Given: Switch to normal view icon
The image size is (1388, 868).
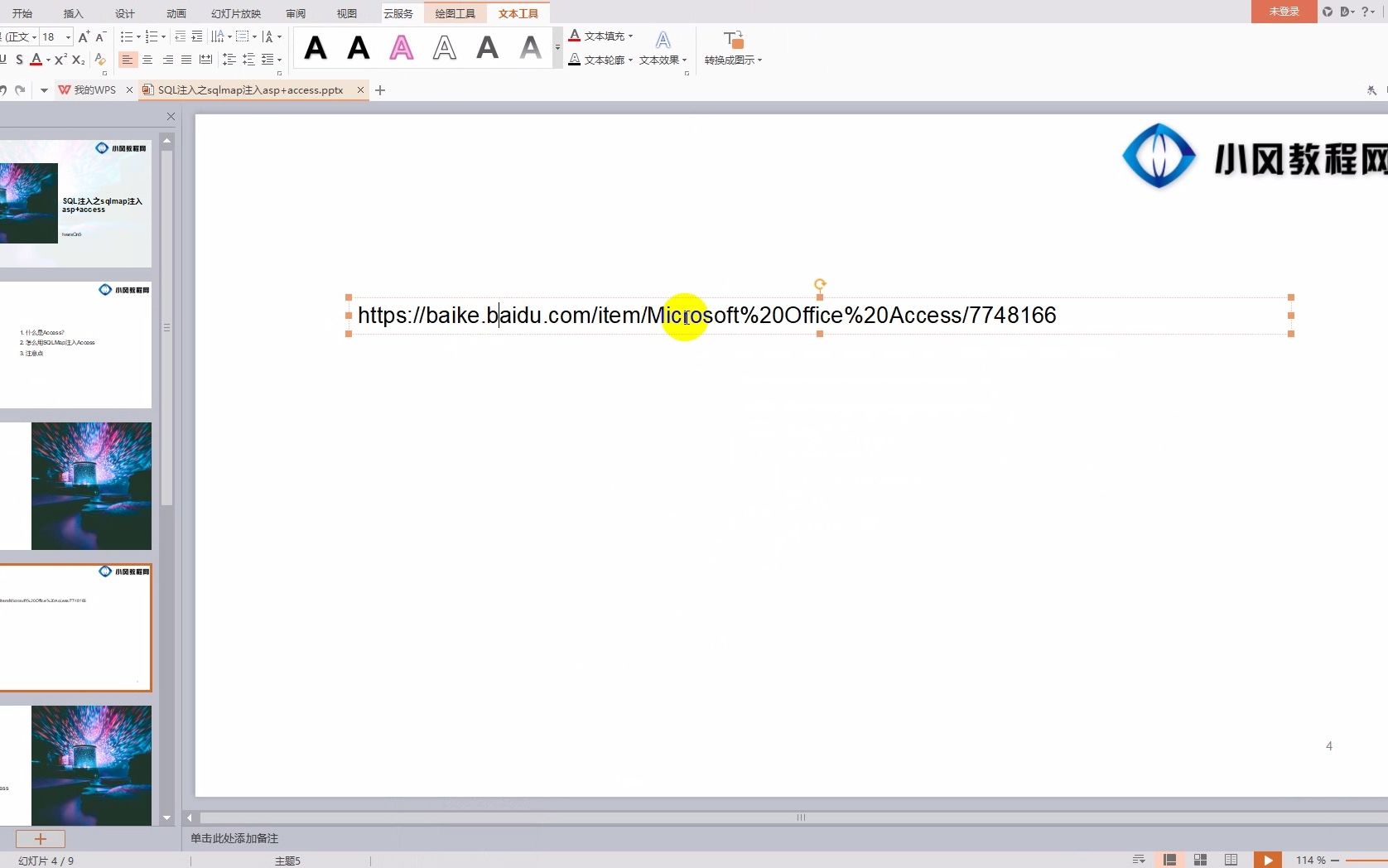Looking at the screenshot, I should click(x=1169, y=860).
